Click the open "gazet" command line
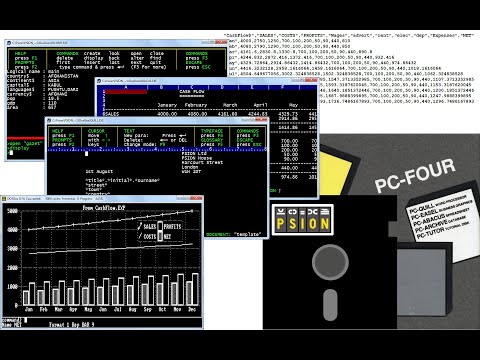Image resolution: width=480 pixels, height=360 pixels. tap(25, 143)
